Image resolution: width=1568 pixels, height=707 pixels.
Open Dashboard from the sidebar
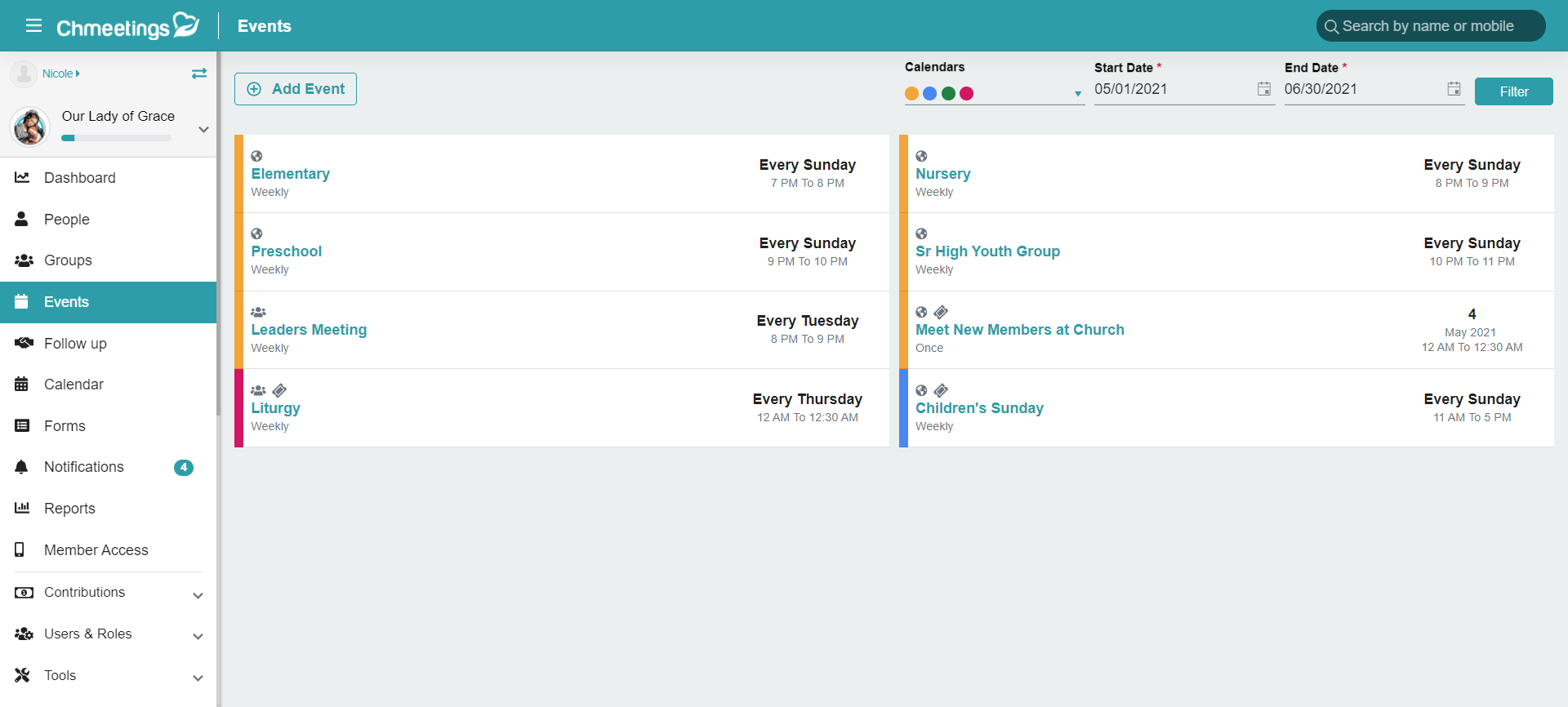click(108, 177)
